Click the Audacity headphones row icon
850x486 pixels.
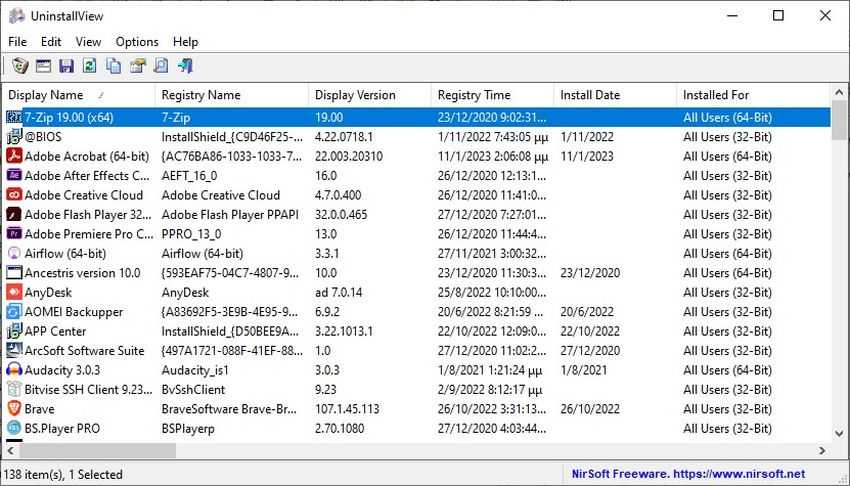pyautogui.click(x=14, y=370)
